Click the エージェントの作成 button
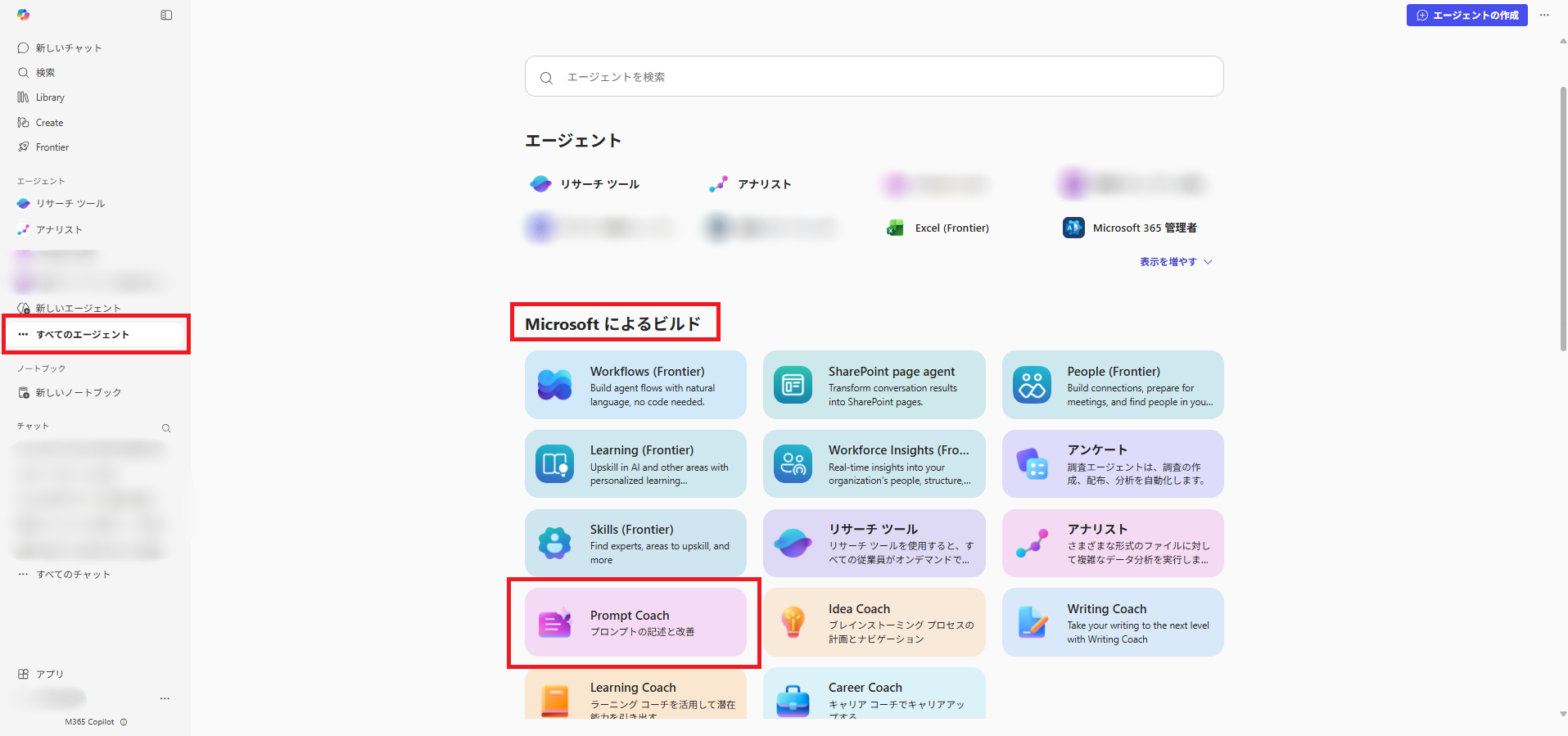This screenshot has width=1568, height=736. (1466, 15)
